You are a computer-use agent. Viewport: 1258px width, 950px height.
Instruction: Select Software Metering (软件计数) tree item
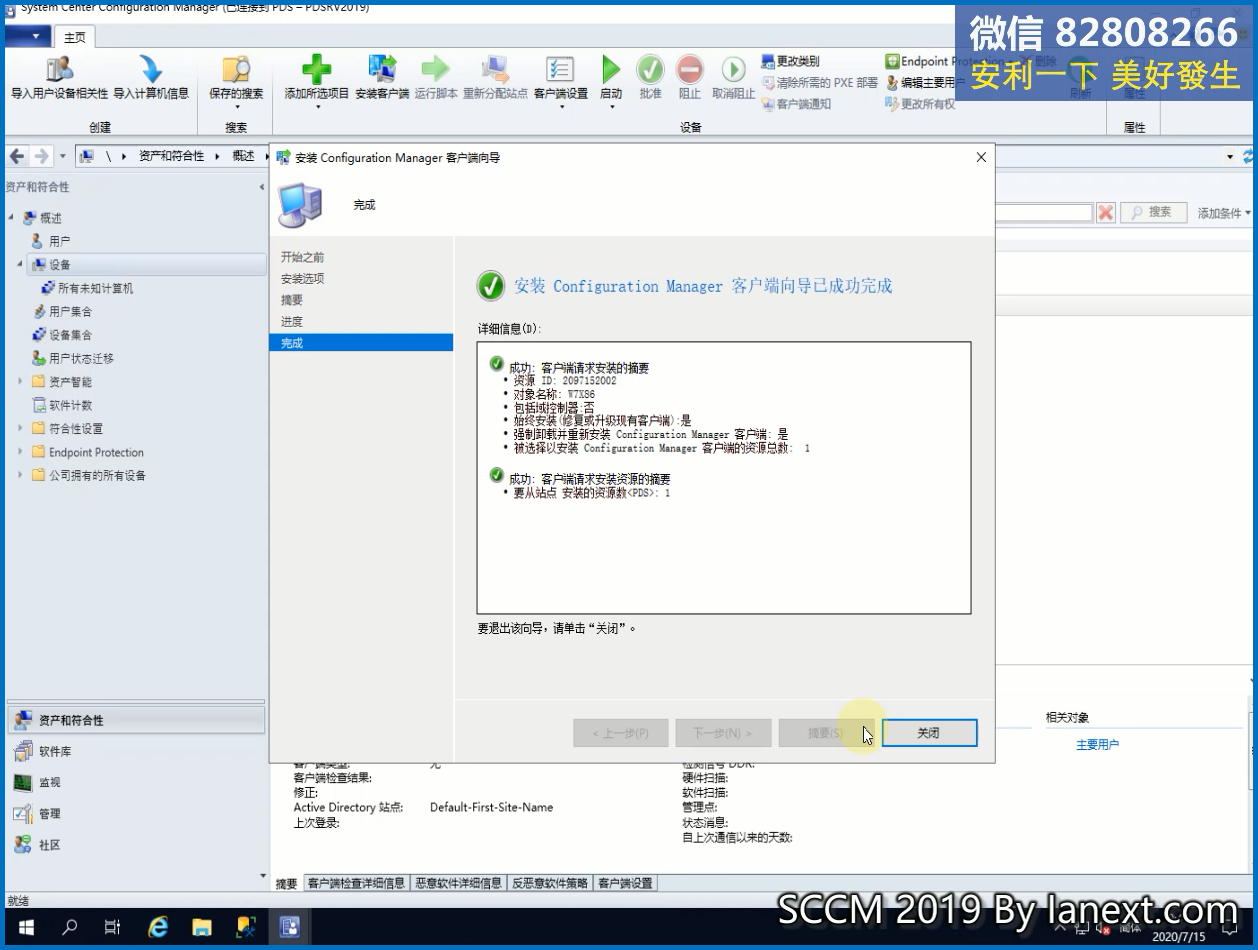pos(70,405)
